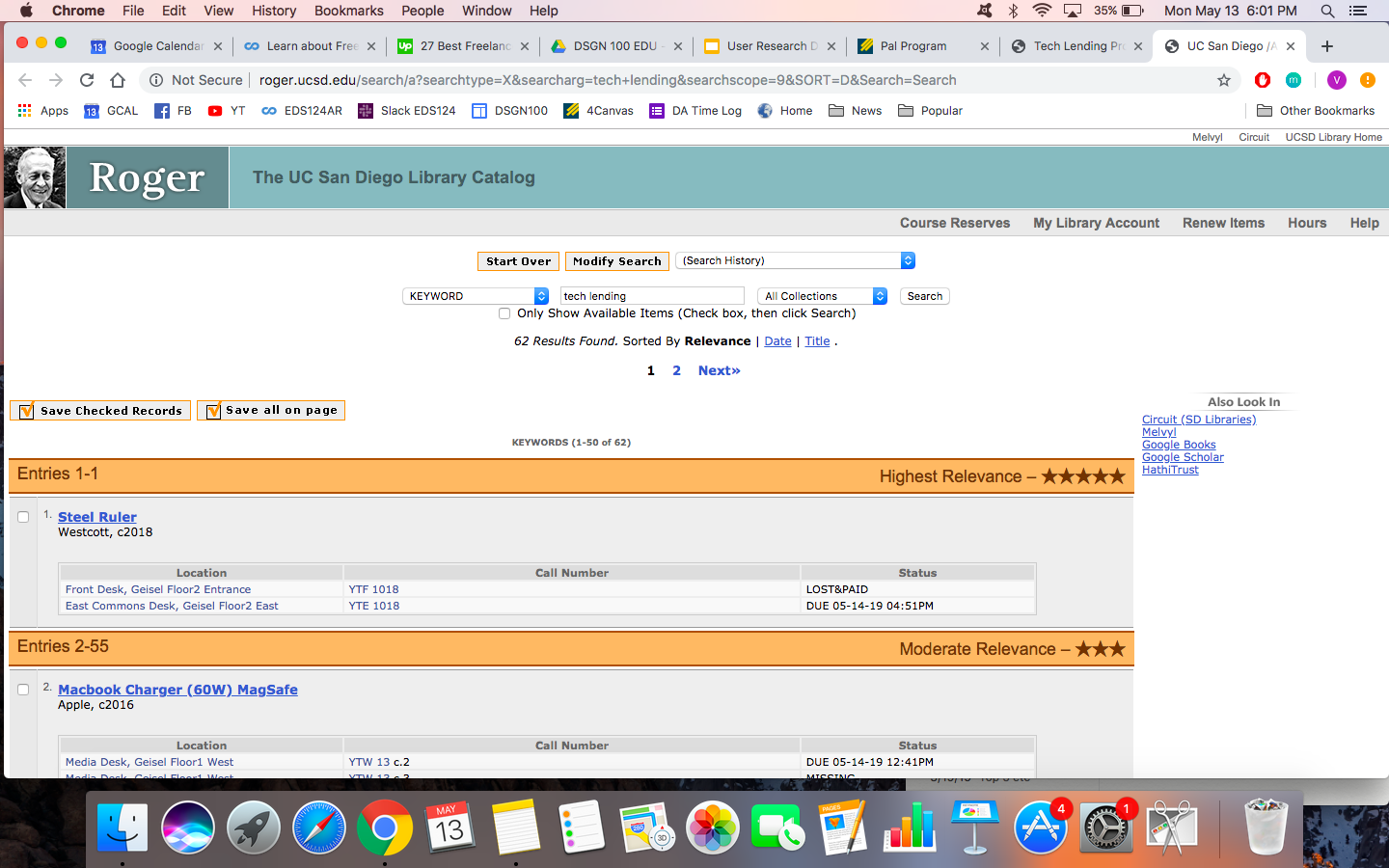Click the Search button
The width and height of the screenshot is (1389, 868).
point(925,296)
